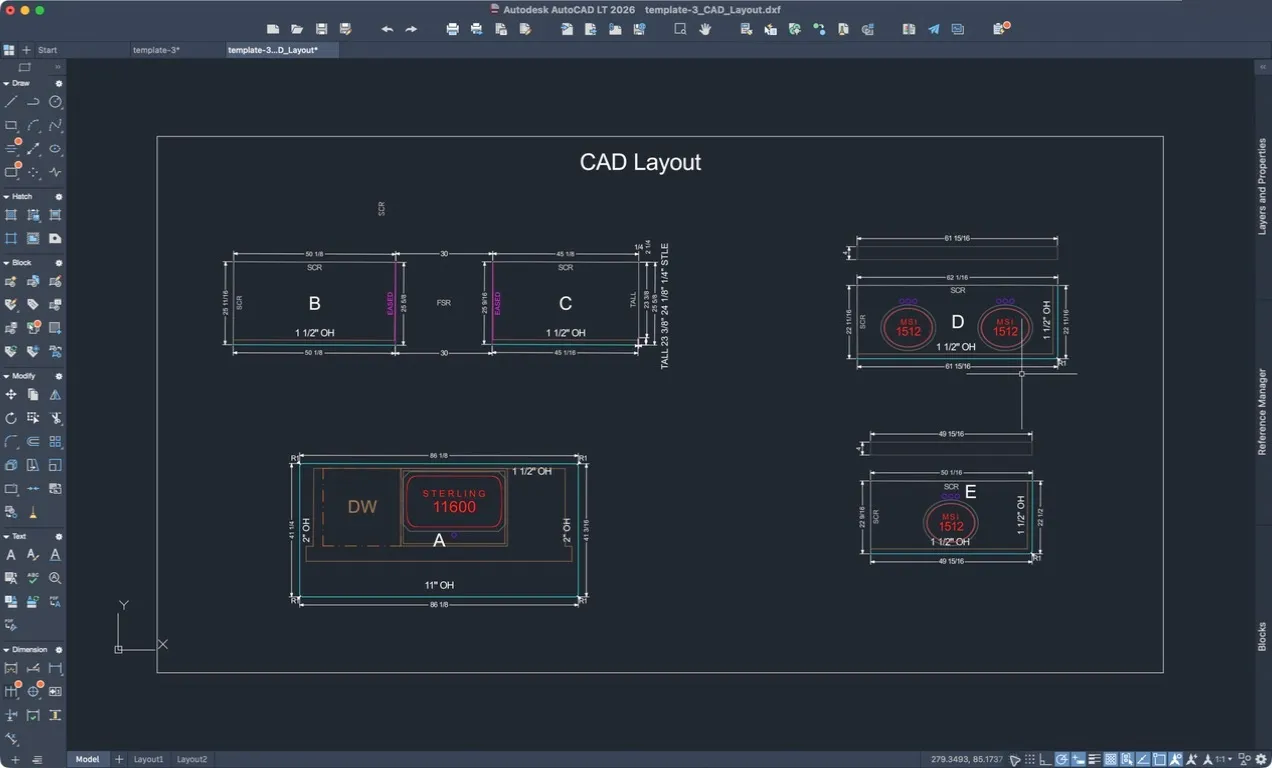This screenshot has width=1272, height=768.
Task: Select the Pan hand tool in toolbar
Action: pyautogui.click(x=705, y=29)
